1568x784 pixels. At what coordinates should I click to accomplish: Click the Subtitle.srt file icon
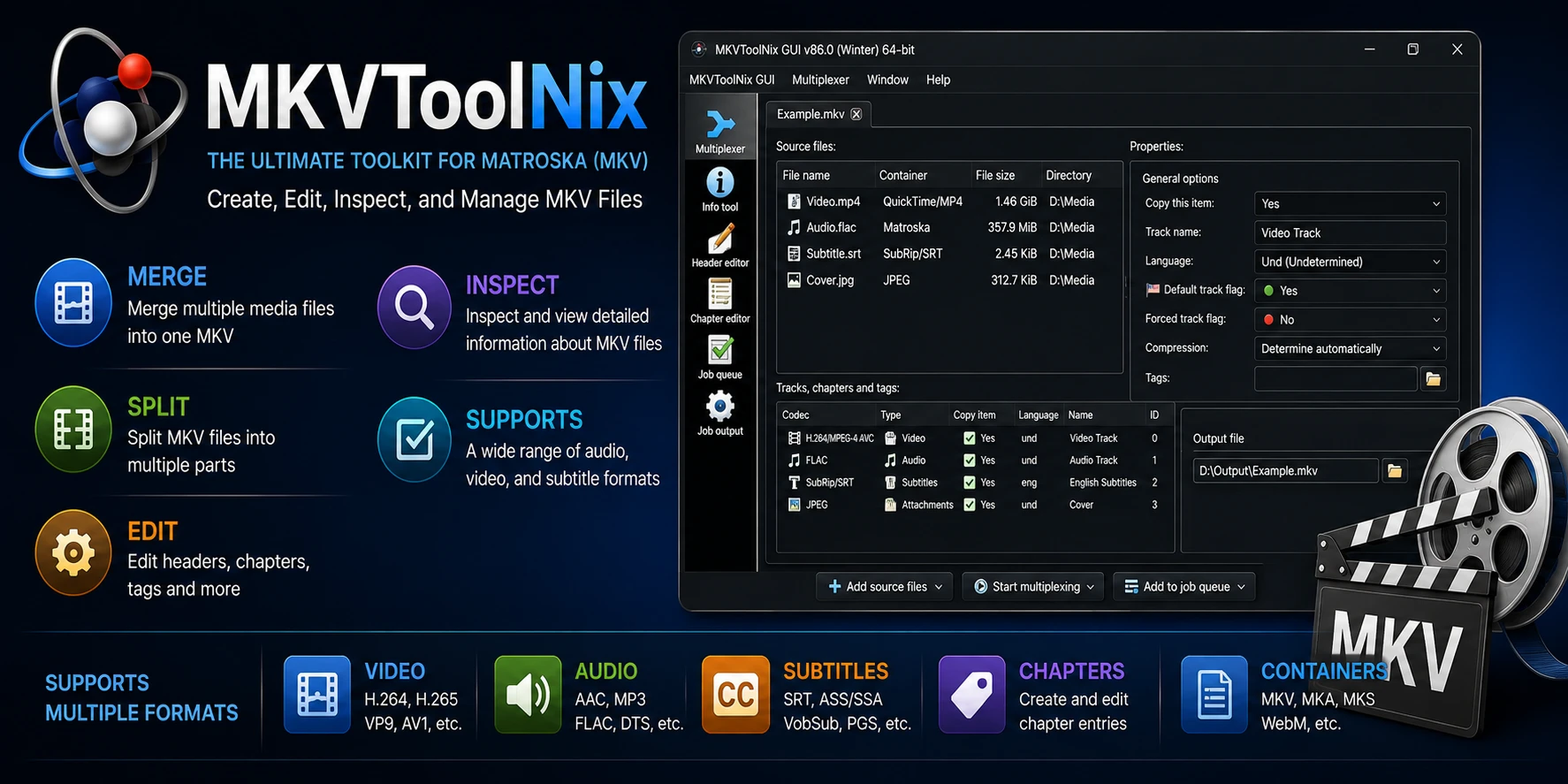pyautogui.click(x=794, y=254)
